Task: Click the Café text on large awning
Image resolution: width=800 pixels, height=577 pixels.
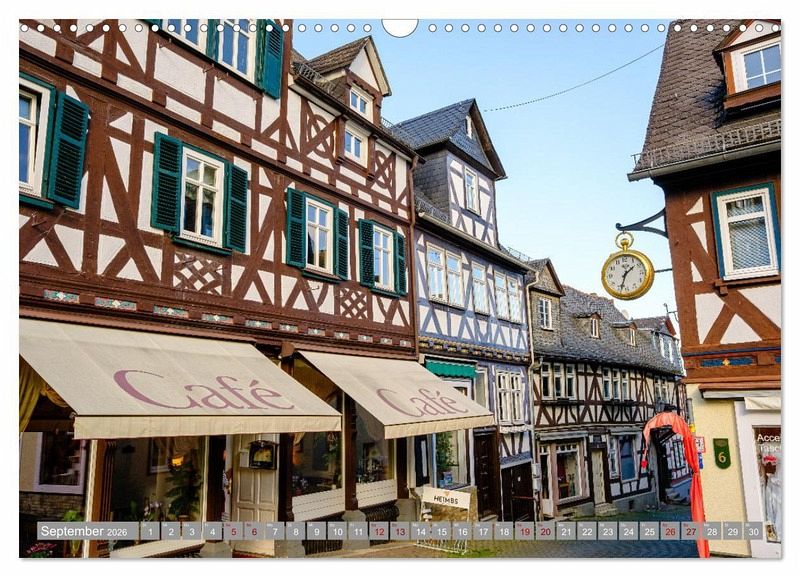Action: [203, 391]
